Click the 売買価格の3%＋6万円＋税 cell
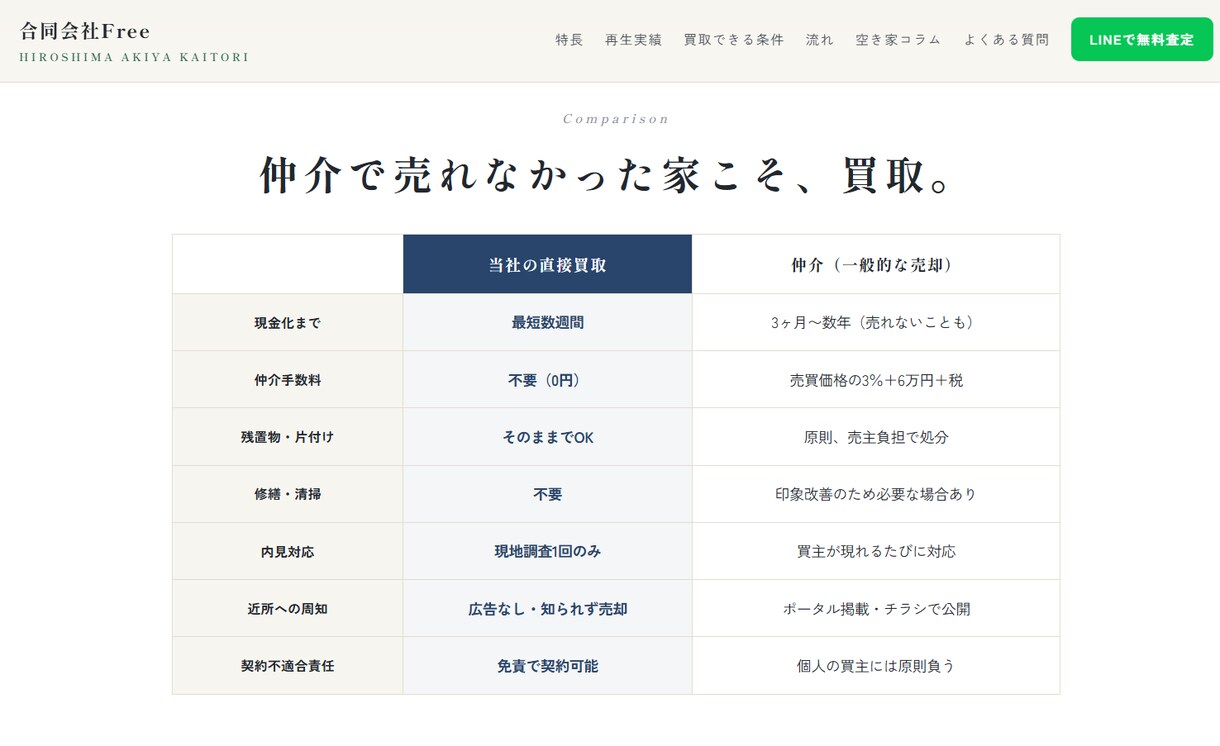Image resolution: width=1220 pixels, height=746 pixels. pos(875,380)
